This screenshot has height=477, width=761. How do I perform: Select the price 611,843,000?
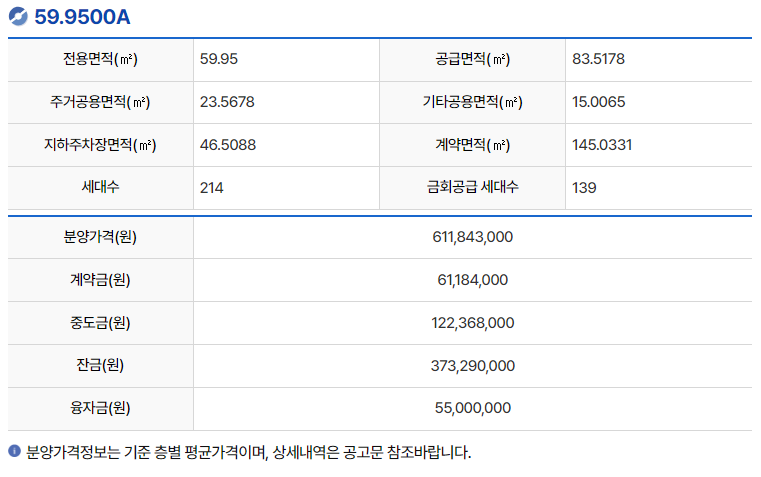point(473,237)
